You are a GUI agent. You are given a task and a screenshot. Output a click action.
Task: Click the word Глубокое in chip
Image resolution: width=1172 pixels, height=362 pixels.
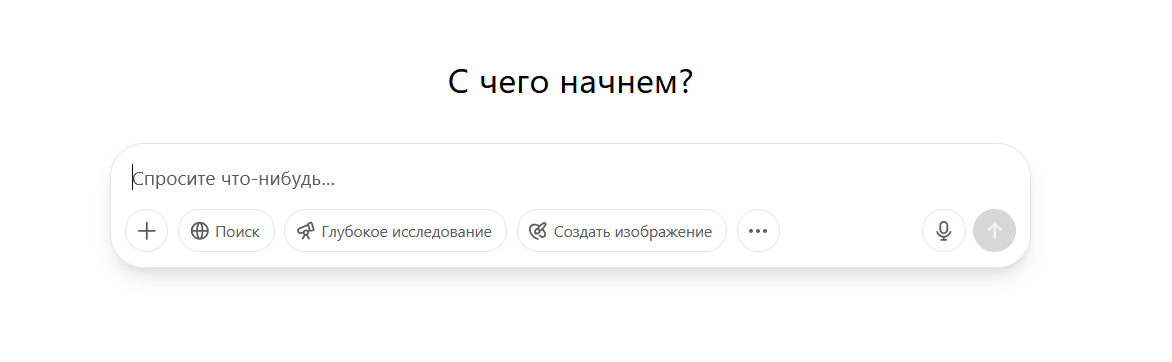[351, 233]
